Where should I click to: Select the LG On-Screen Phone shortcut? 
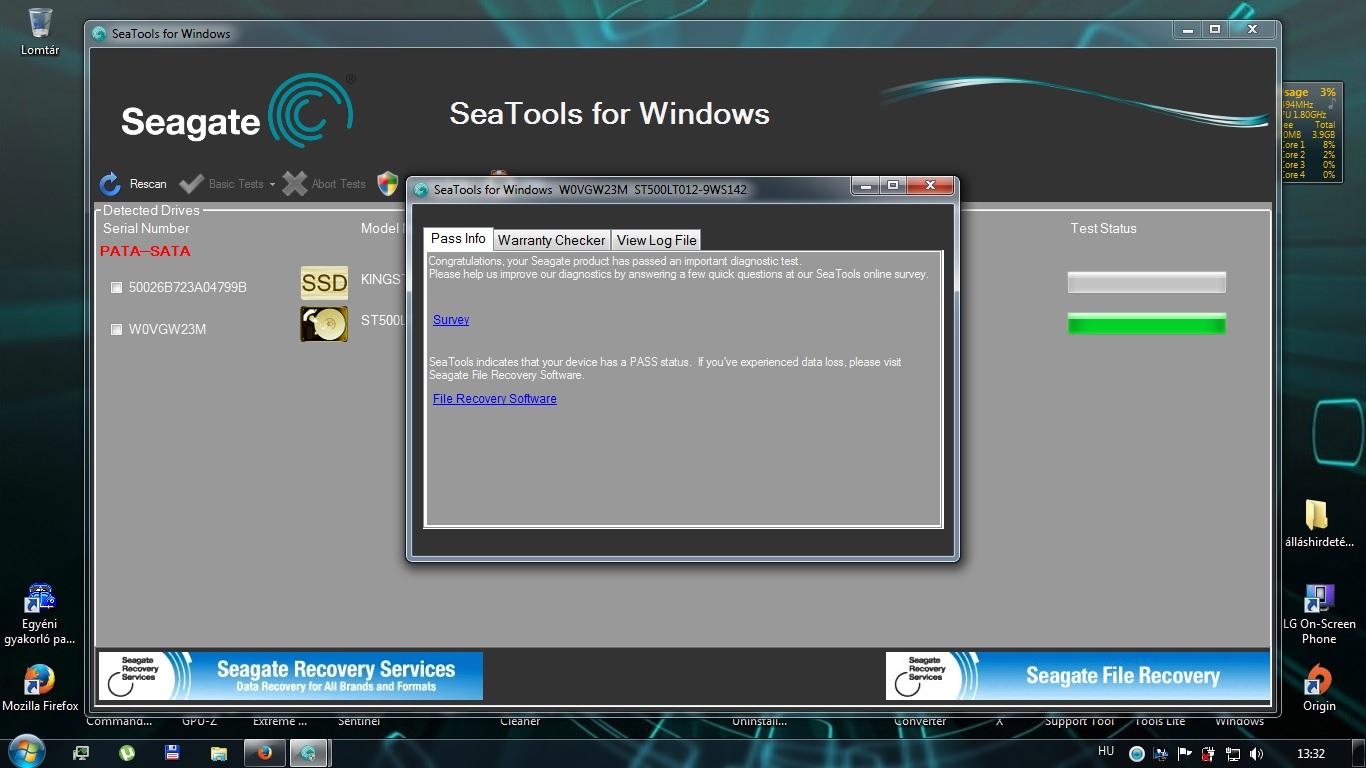pyautogui.click(x=1318, y=615)
